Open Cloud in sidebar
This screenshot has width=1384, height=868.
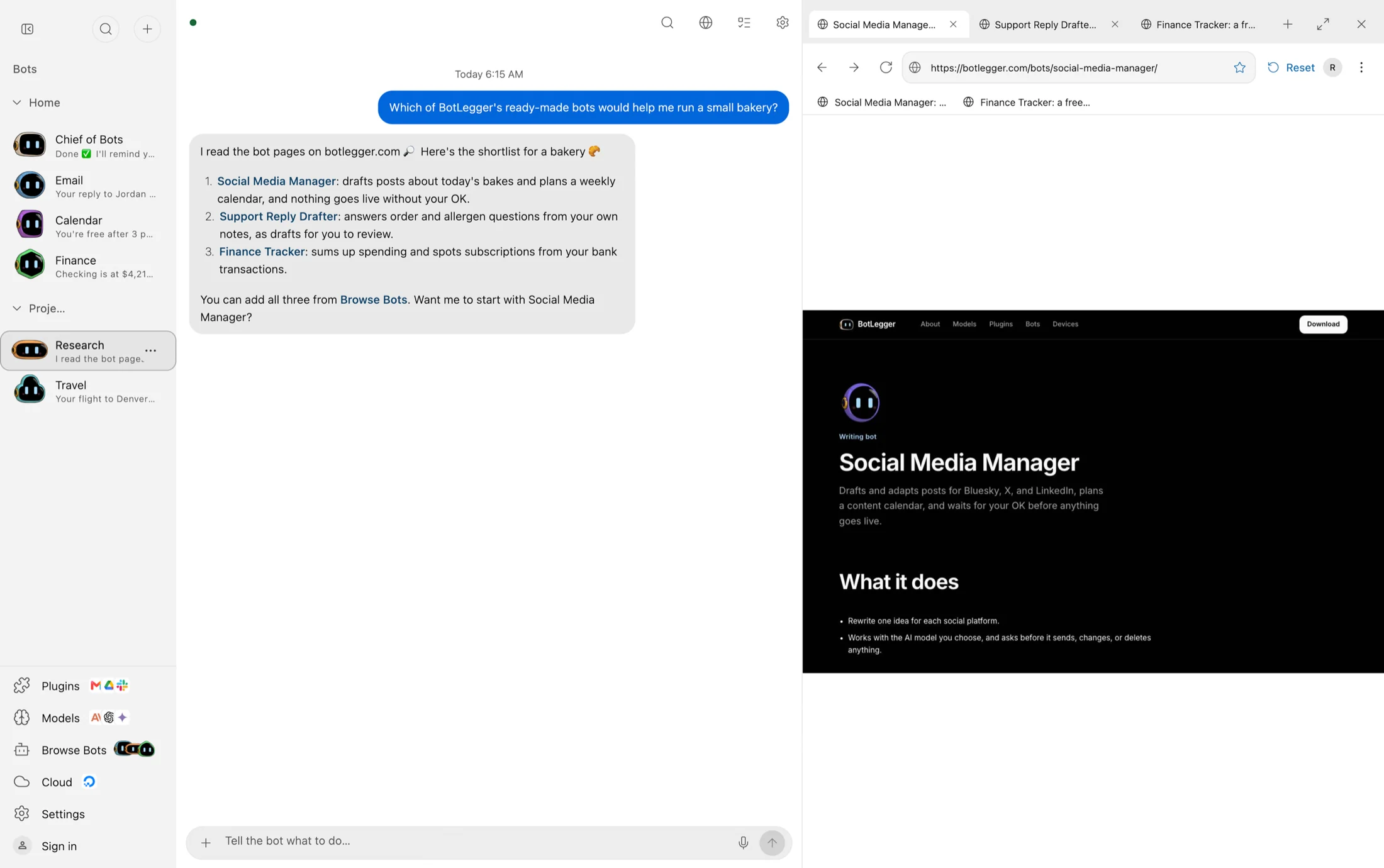coord(57,782)
